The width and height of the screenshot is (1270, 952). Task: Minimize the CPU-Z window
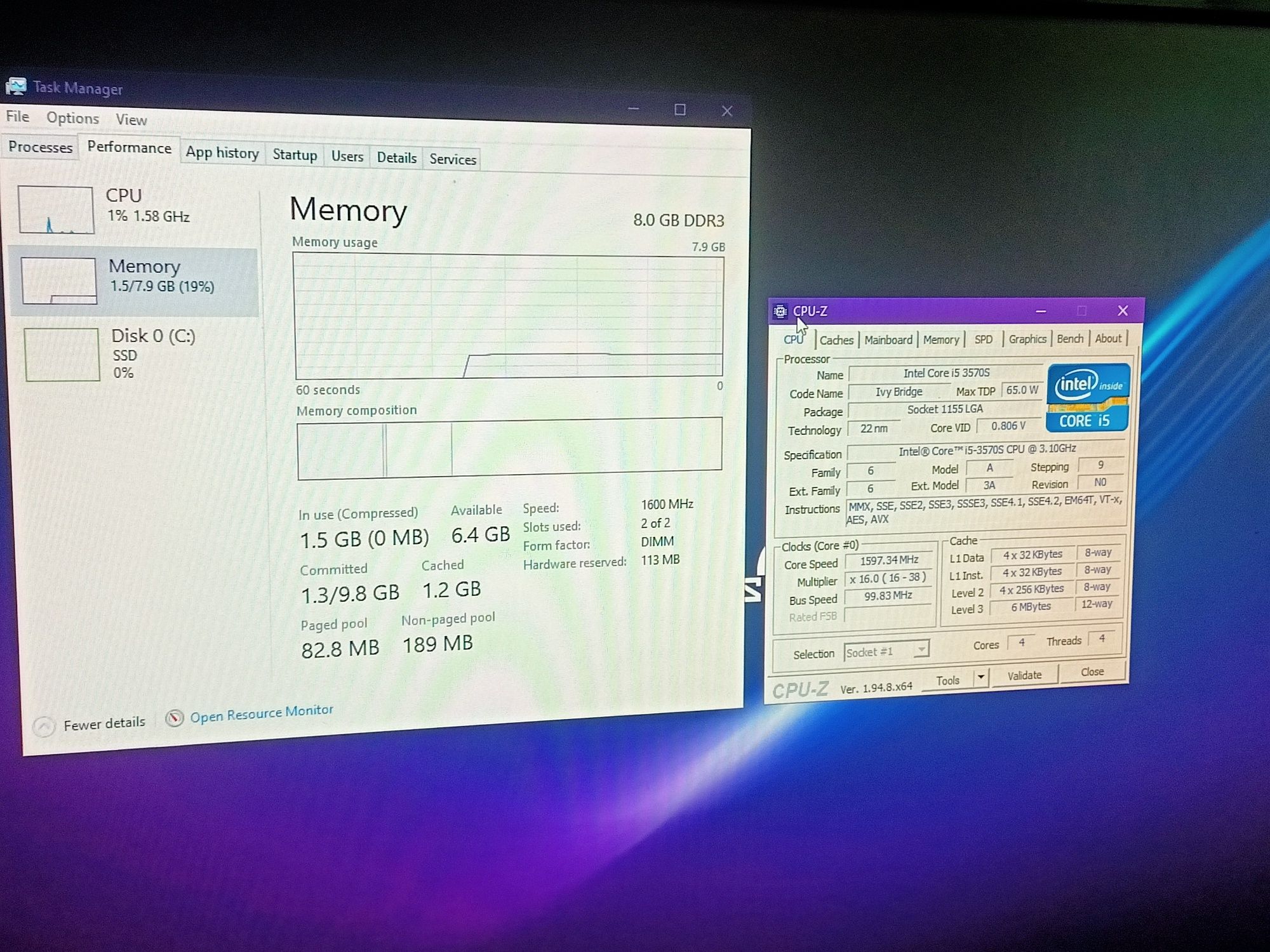click(1041, 311)
